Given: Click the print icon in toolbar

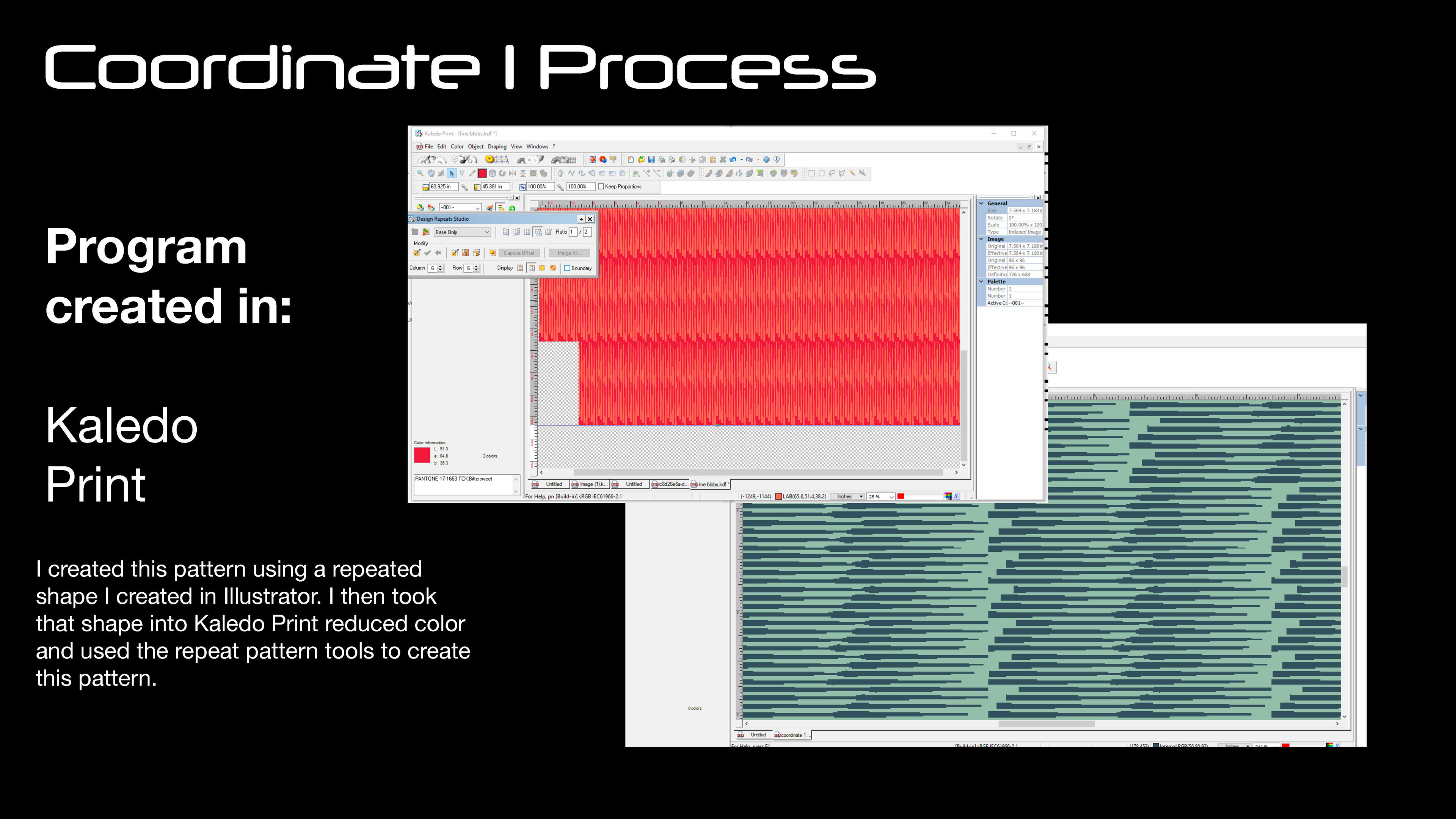Looking at the screenshot, I should (x=672, y=160).
